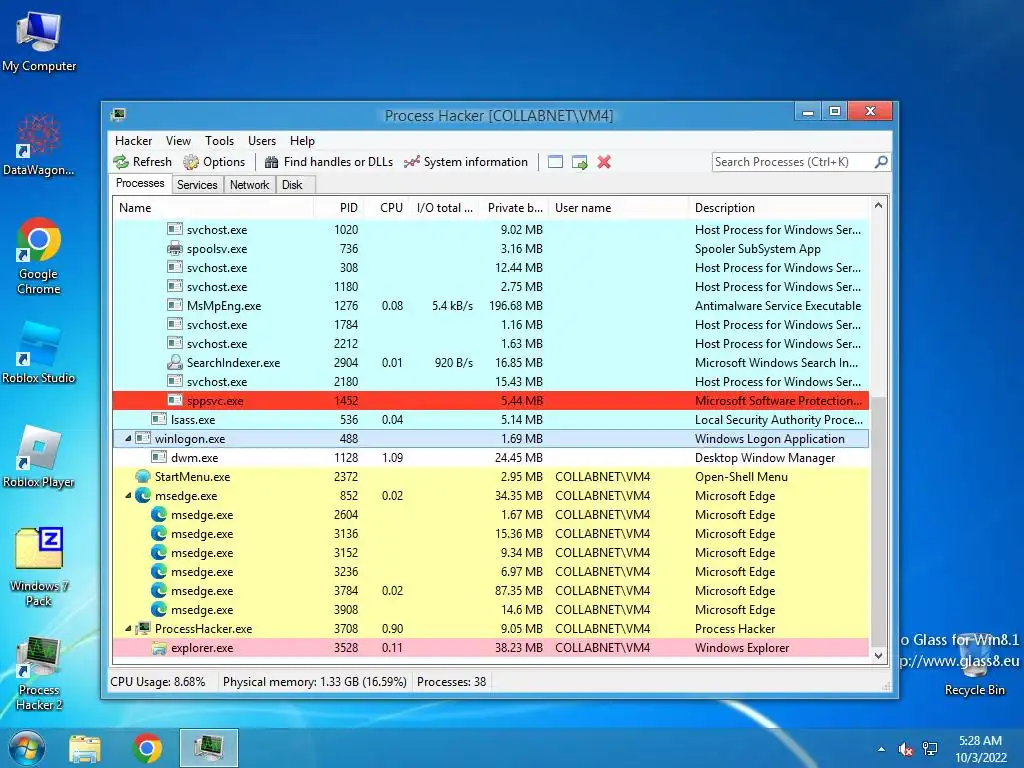1024x768 pixels.
Task: Open My Computer desktop icon
Action: (x=39, y=43)
